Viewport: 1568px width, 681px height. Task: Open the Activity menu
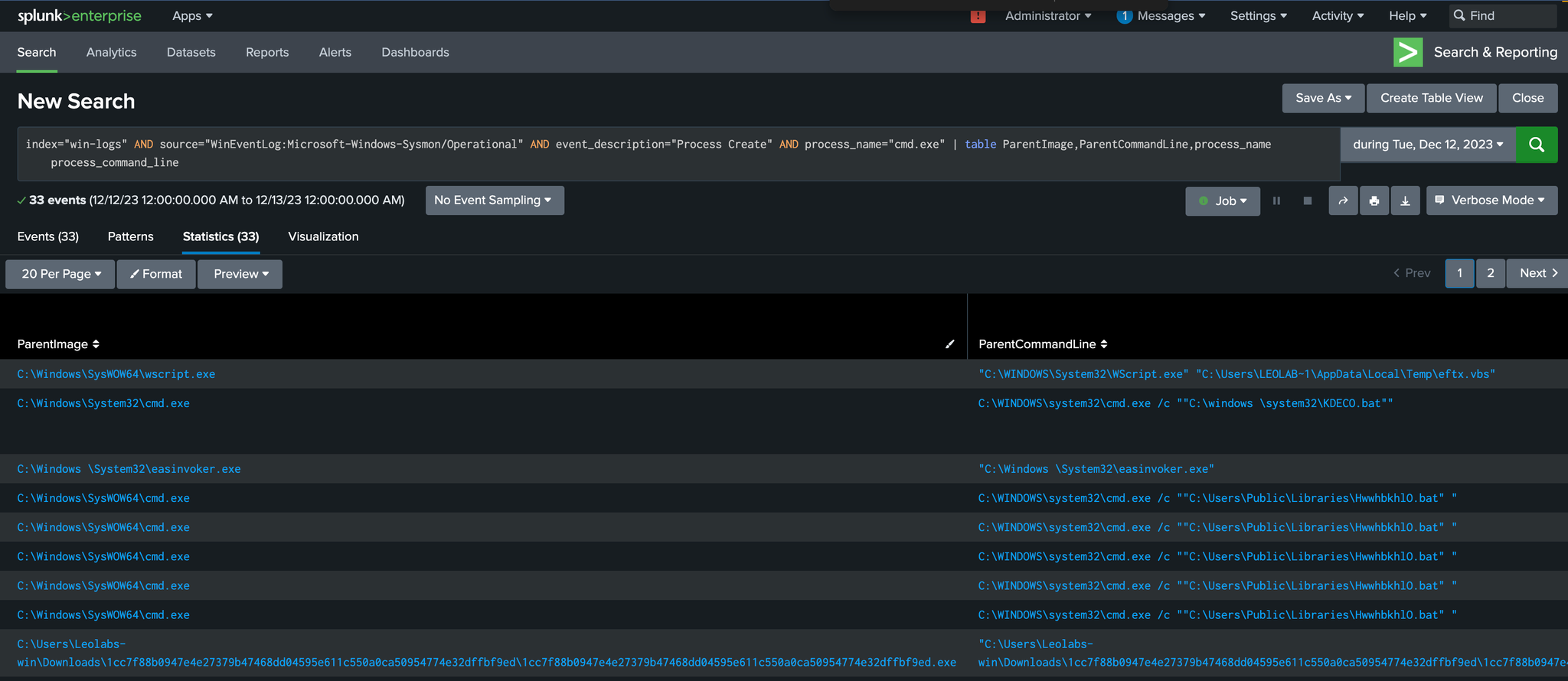pyautogui.click(x=1338, y=16)
